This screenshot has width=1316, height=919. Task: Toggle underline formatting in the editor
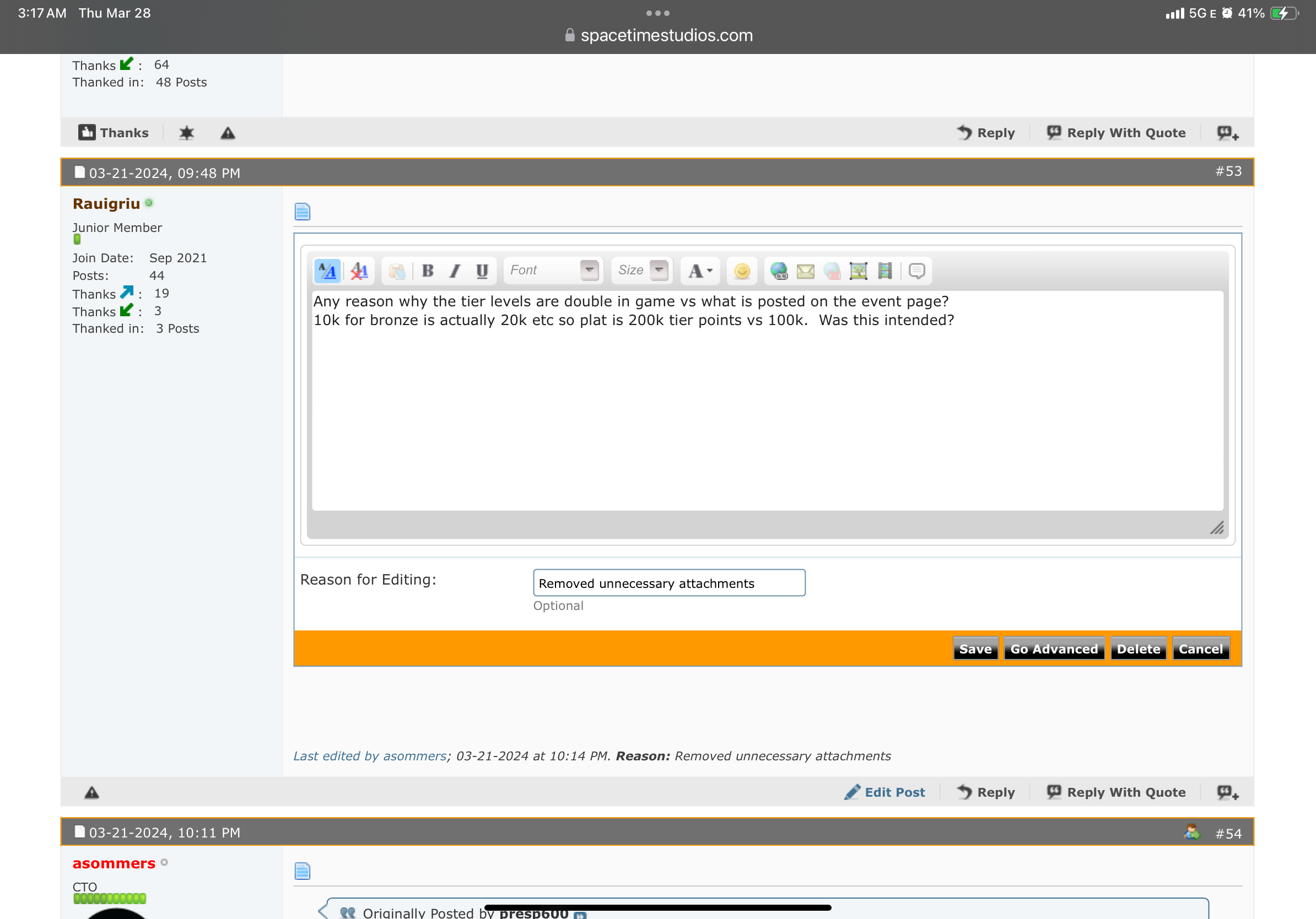click(x=482, y=271)
